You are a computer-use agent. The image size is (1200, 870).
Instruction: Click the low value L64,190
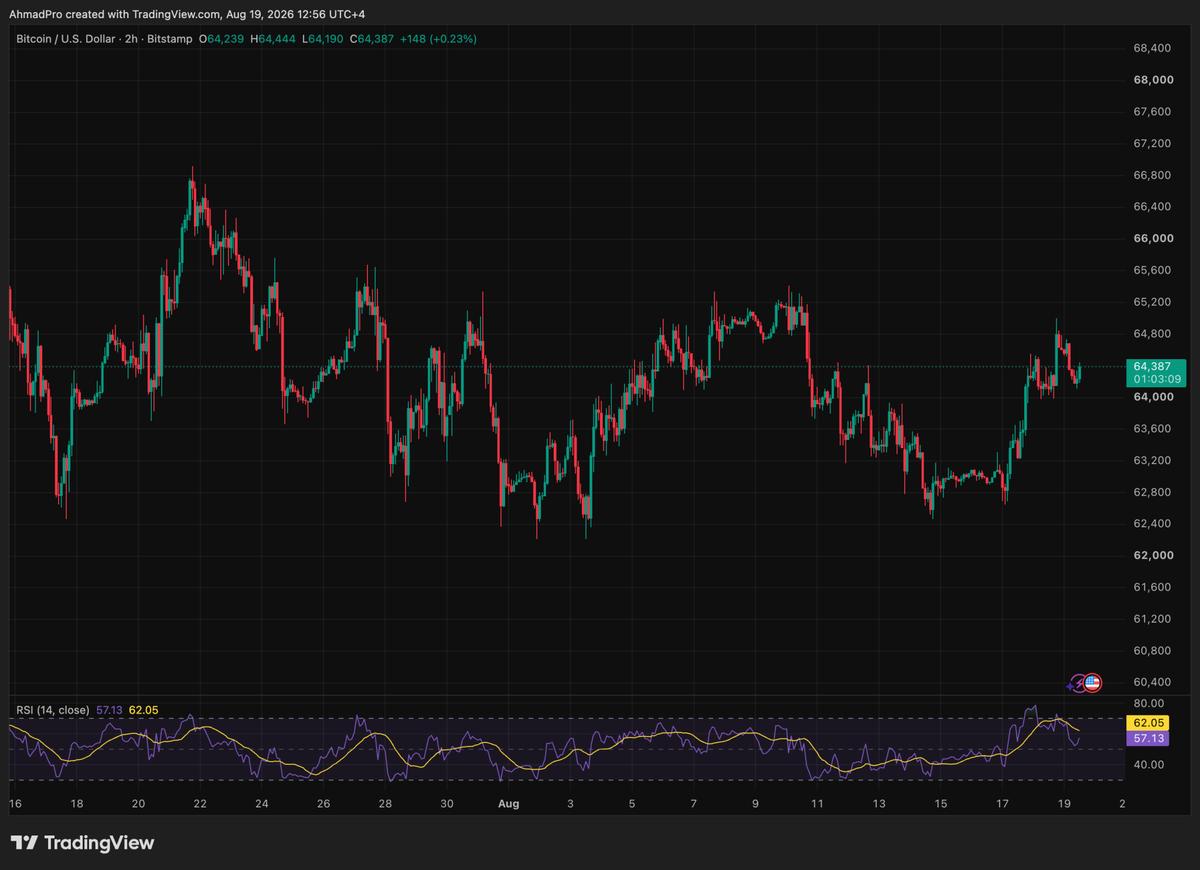pyautogui.click(x=322, y=39)
